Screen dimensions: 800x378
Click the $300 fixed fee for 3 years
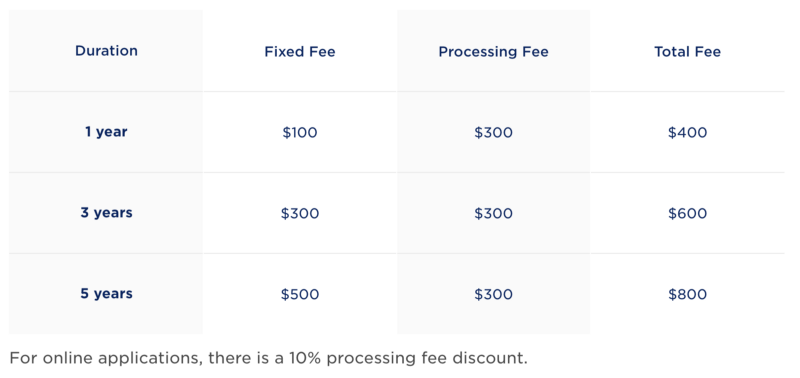[x=300, y=213]
